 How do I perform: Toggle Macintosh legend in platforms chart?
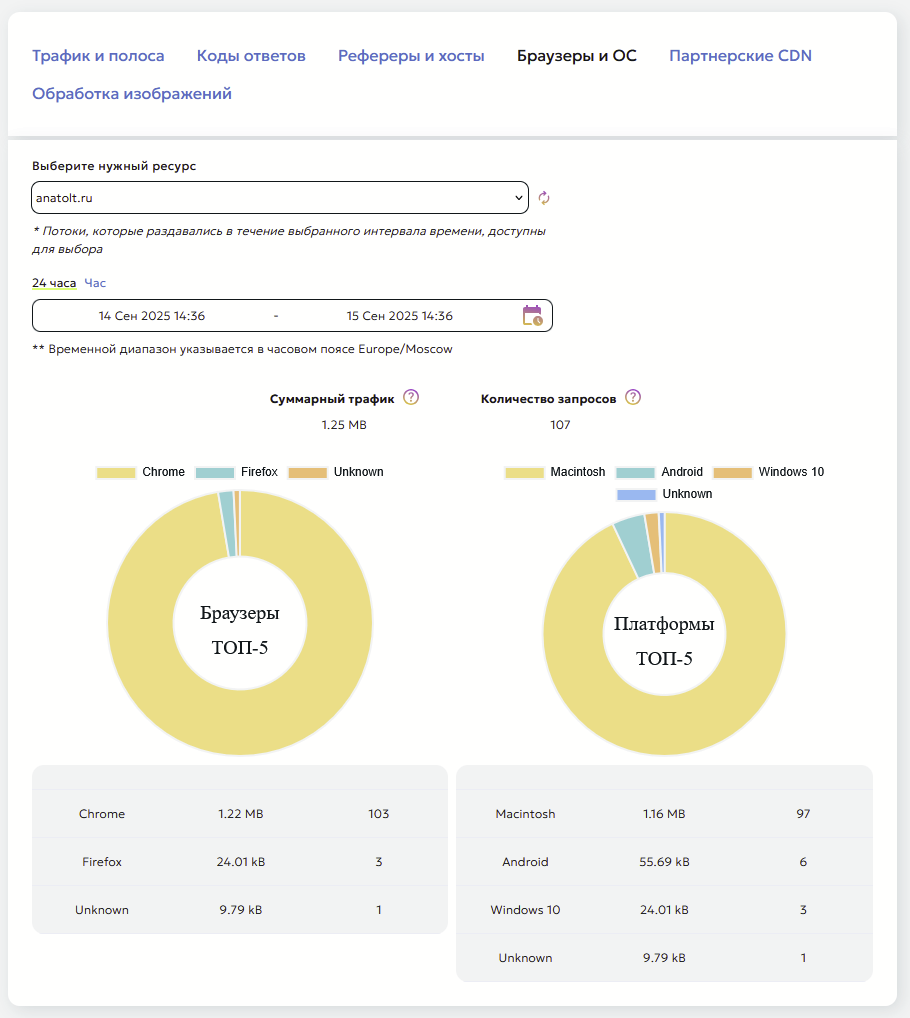pyautogui.click(x=556, y=472)
